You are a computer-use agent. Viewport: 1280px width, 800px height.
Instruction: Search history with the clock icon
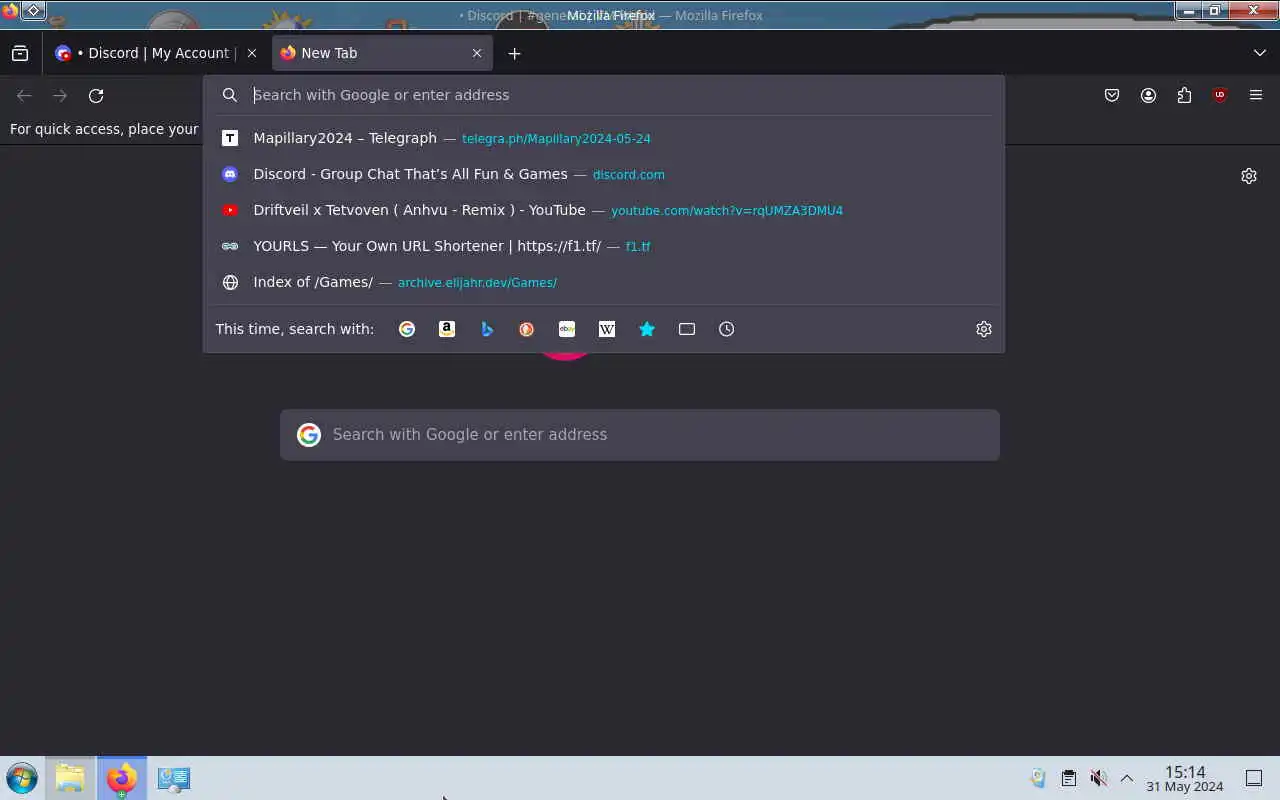727,329
